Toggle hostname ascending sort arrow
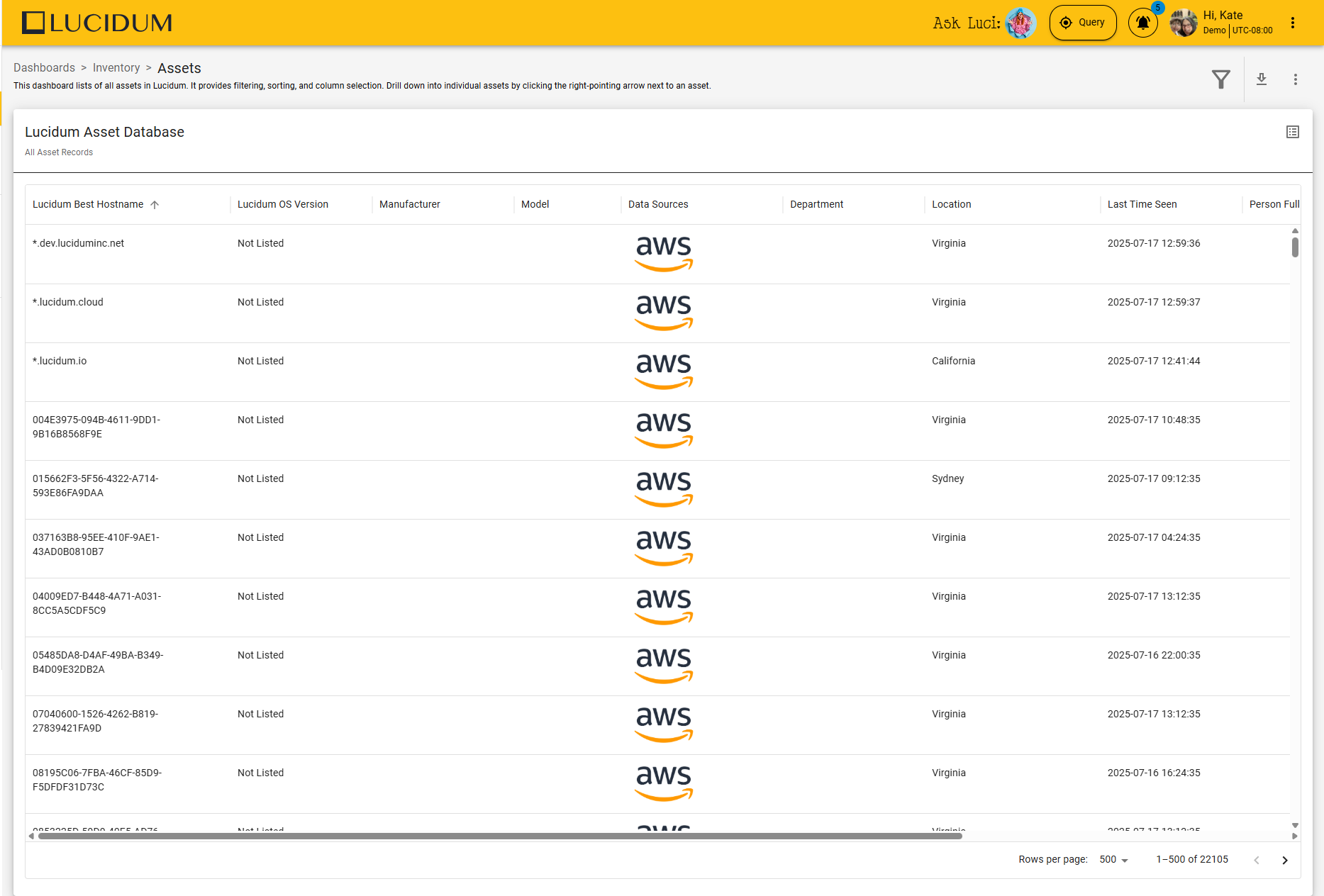This screenshot has width=1324, height=896. 155,204
